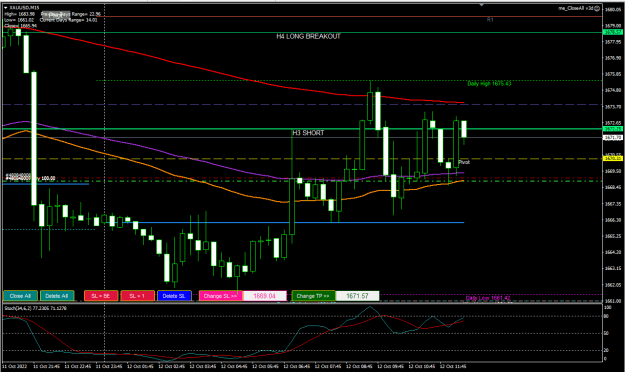
Task: Select the Pivot label on the chart
Action: (x=464, y=162)
